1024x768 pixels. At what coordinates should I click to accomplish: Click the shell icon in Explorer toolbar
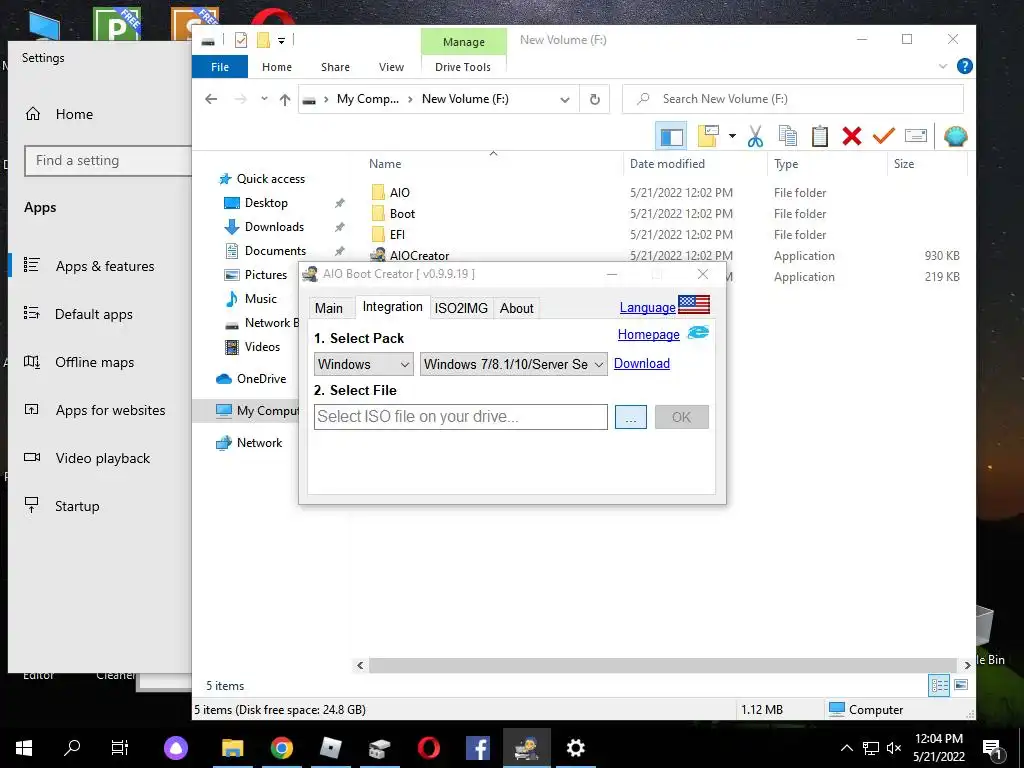pyautogui.click(x=955, y=136)
